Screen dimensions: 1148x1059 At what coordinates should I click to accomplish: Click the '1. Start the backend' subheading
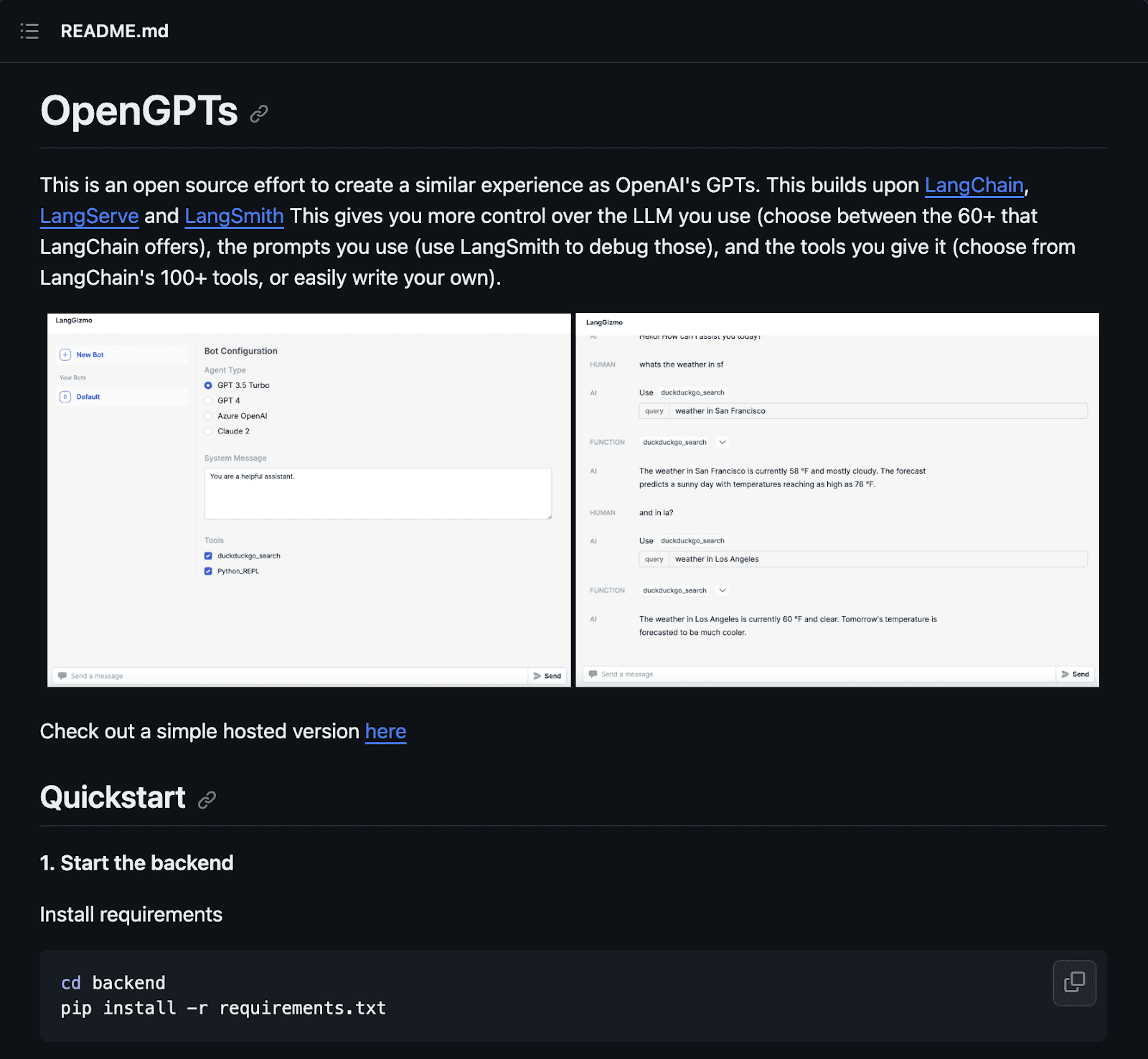pyautogui.click(x=137, y=862)
